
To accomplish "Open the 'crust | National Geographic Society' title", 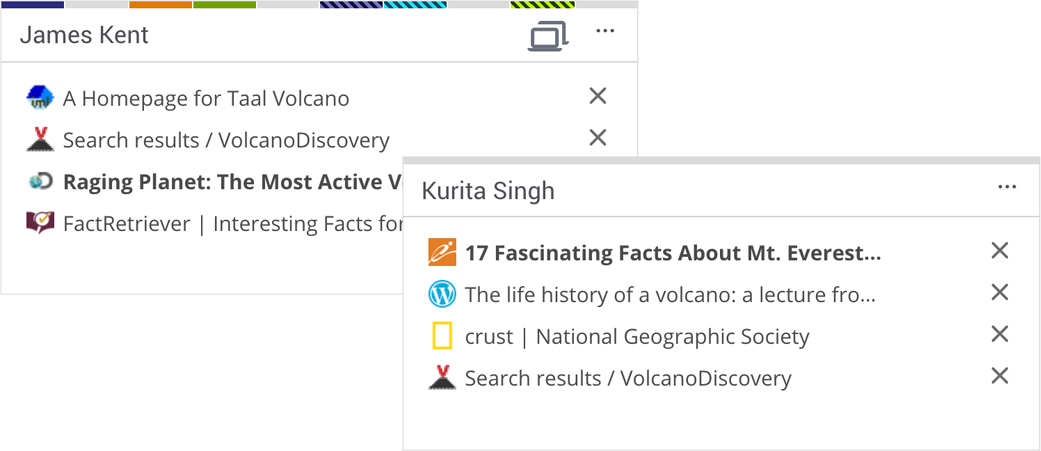I will [x=637, y=337].
